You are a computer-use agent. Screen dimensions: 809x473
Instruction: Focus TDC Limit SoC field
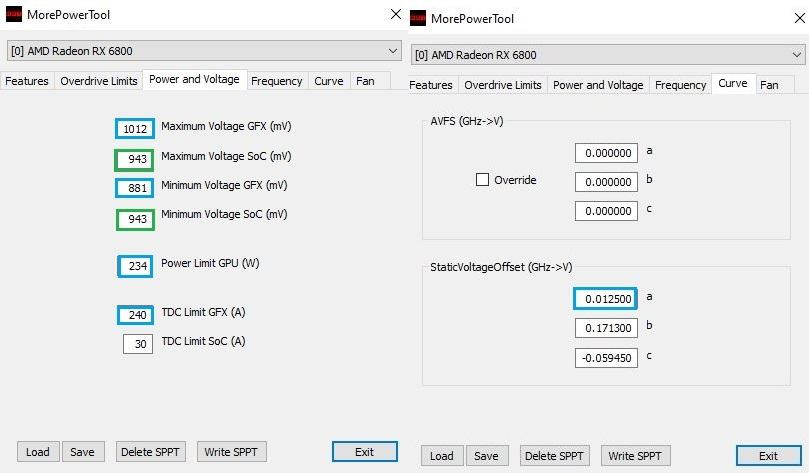[138, 344]
